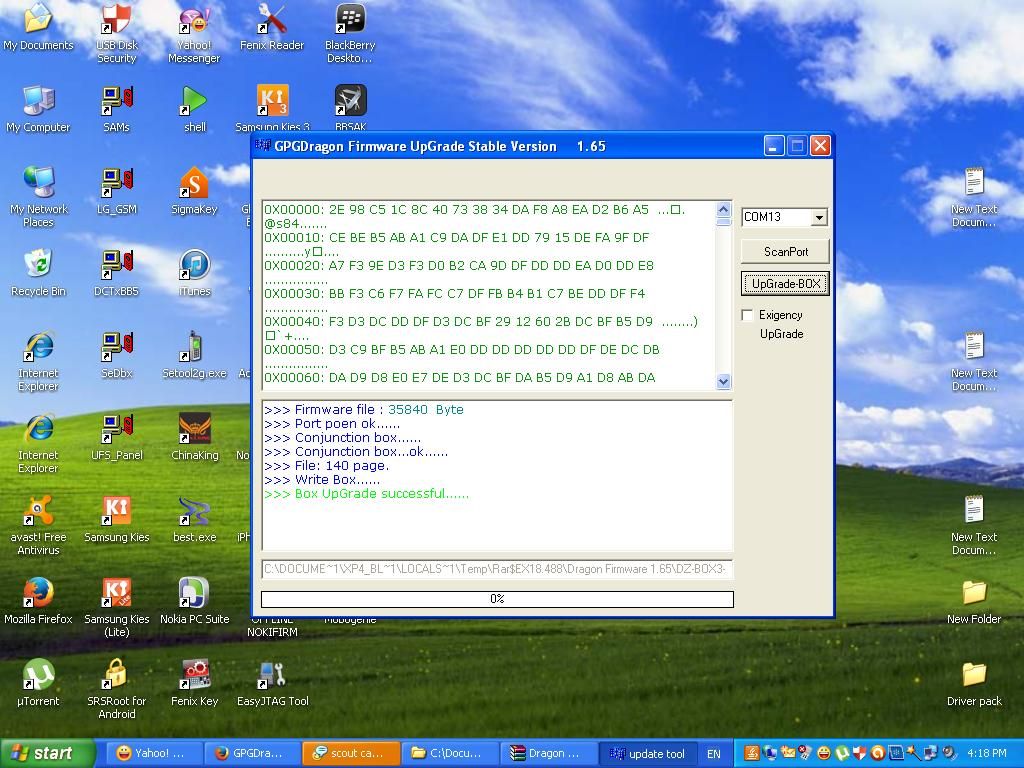
Task: Select the Fenix Reader desktop icon
Action: 272,27
